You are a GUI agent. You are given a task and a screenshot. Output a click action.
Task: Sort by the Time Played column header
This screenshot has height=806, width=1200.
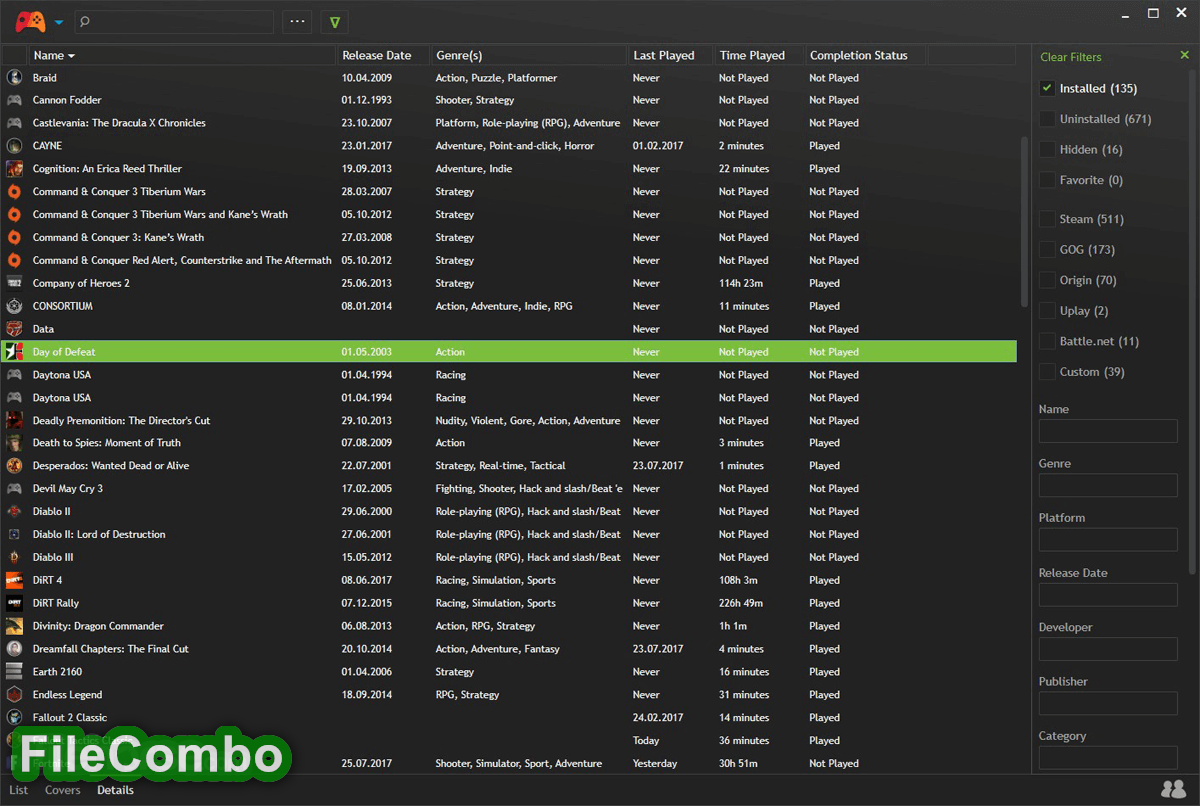(758, 55)
